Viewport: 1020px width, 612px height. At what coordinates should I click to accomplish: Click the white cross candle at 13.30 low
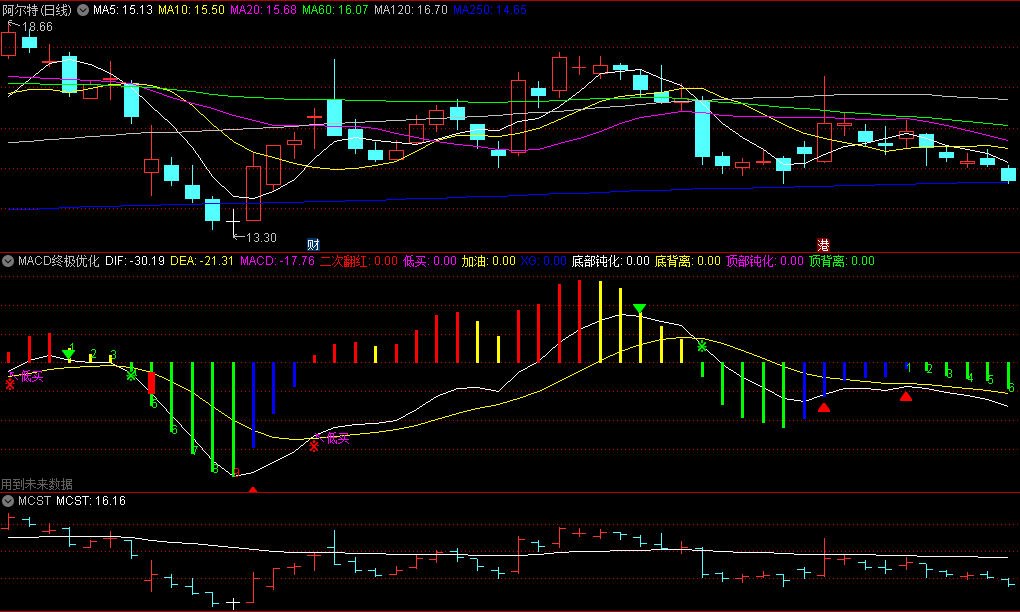tap(233, 223)
